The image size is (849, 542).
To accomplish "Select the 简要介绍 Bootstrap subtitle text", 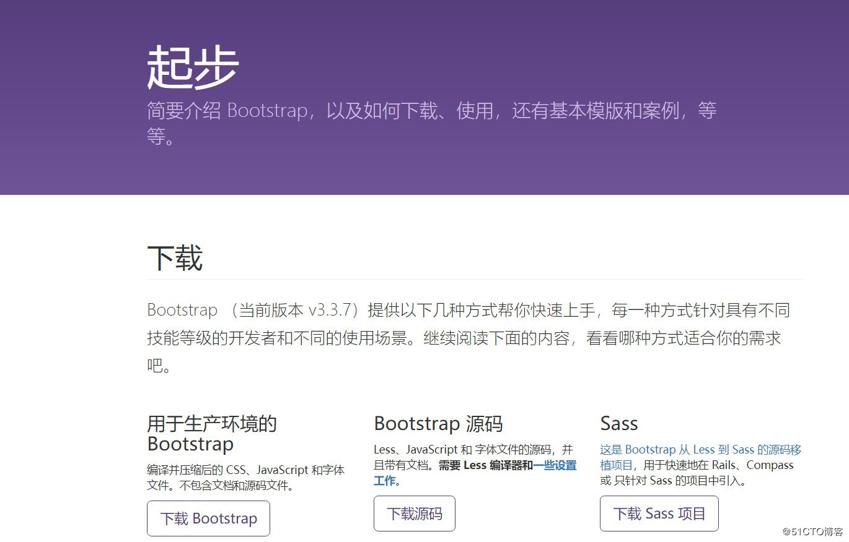I will tap(432, 123).
